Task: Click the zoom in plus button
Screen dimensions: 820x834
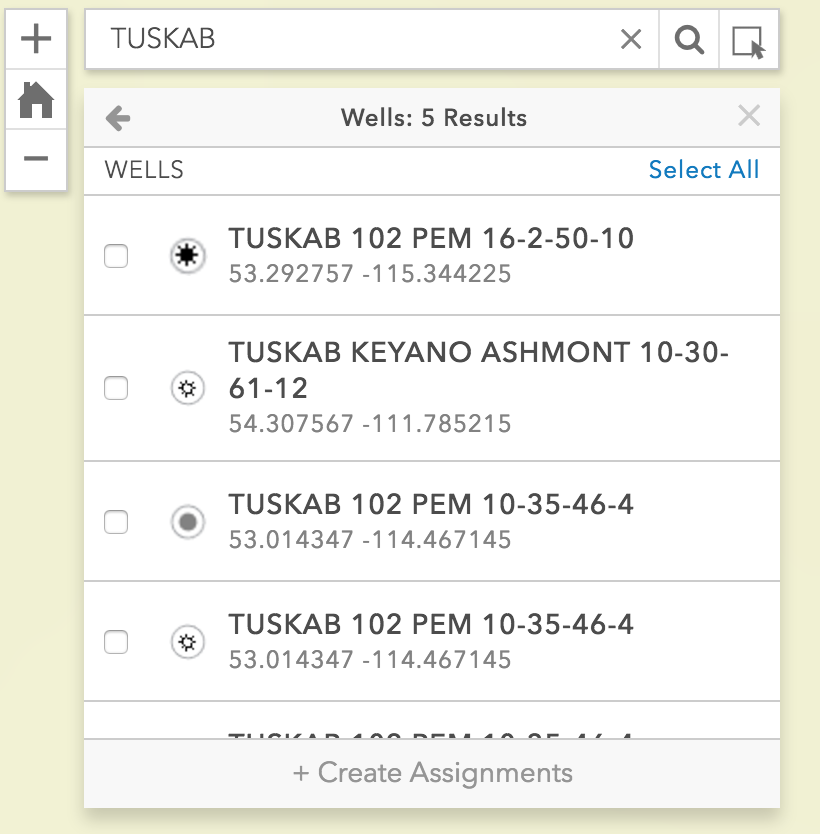Action: [36, 40]
